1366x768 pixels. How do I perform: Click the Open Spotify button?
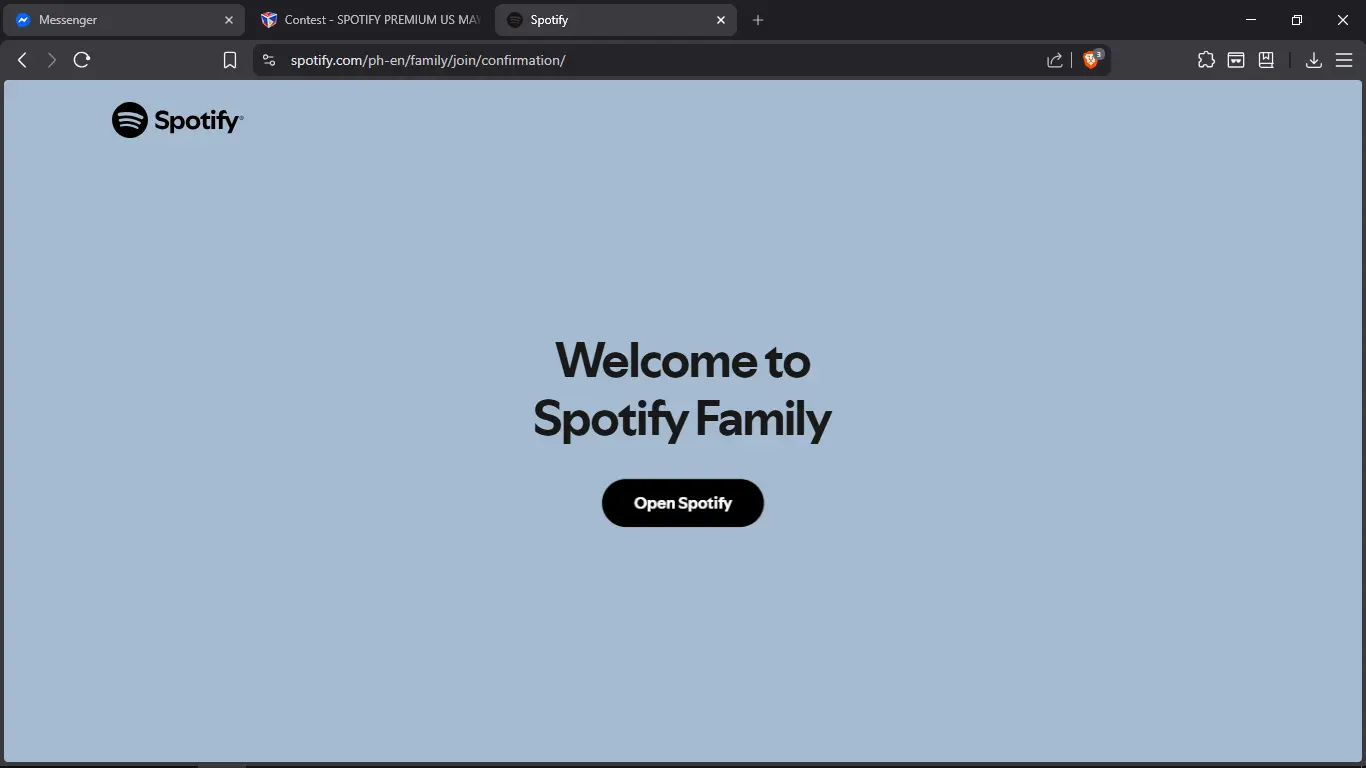click(x=683, y=503)
